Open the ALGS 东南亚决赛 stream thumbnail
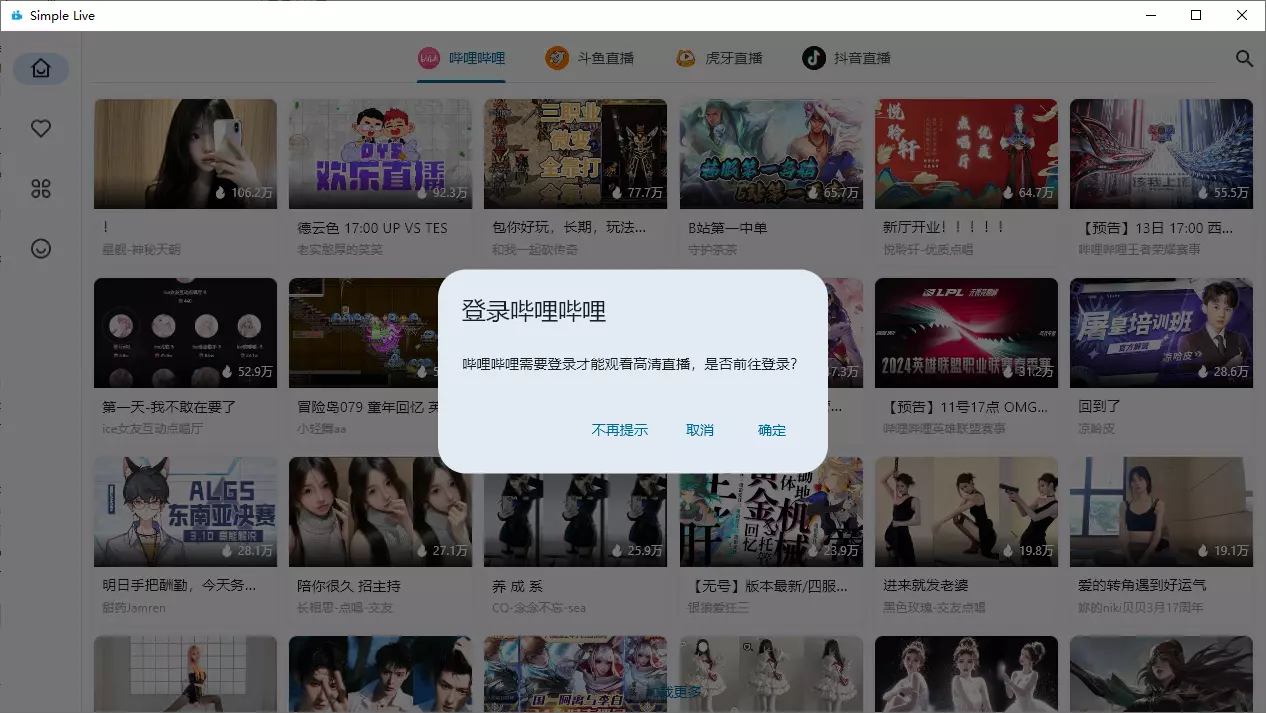The width and height of the screenshot is (1266, 713). pyautogui.click(x=185, y=512)
